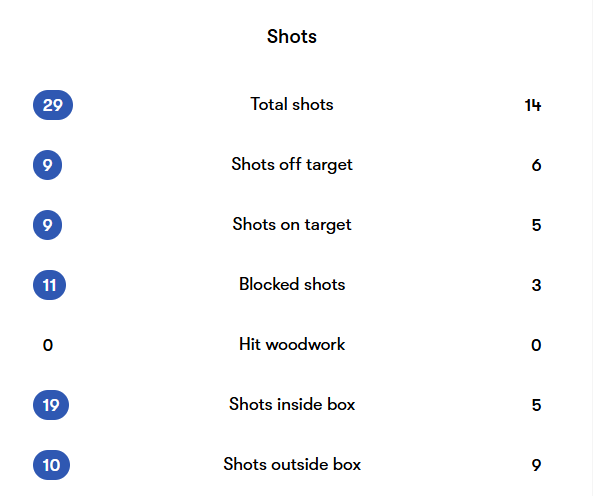Click the Total shots label

[292, 104]
